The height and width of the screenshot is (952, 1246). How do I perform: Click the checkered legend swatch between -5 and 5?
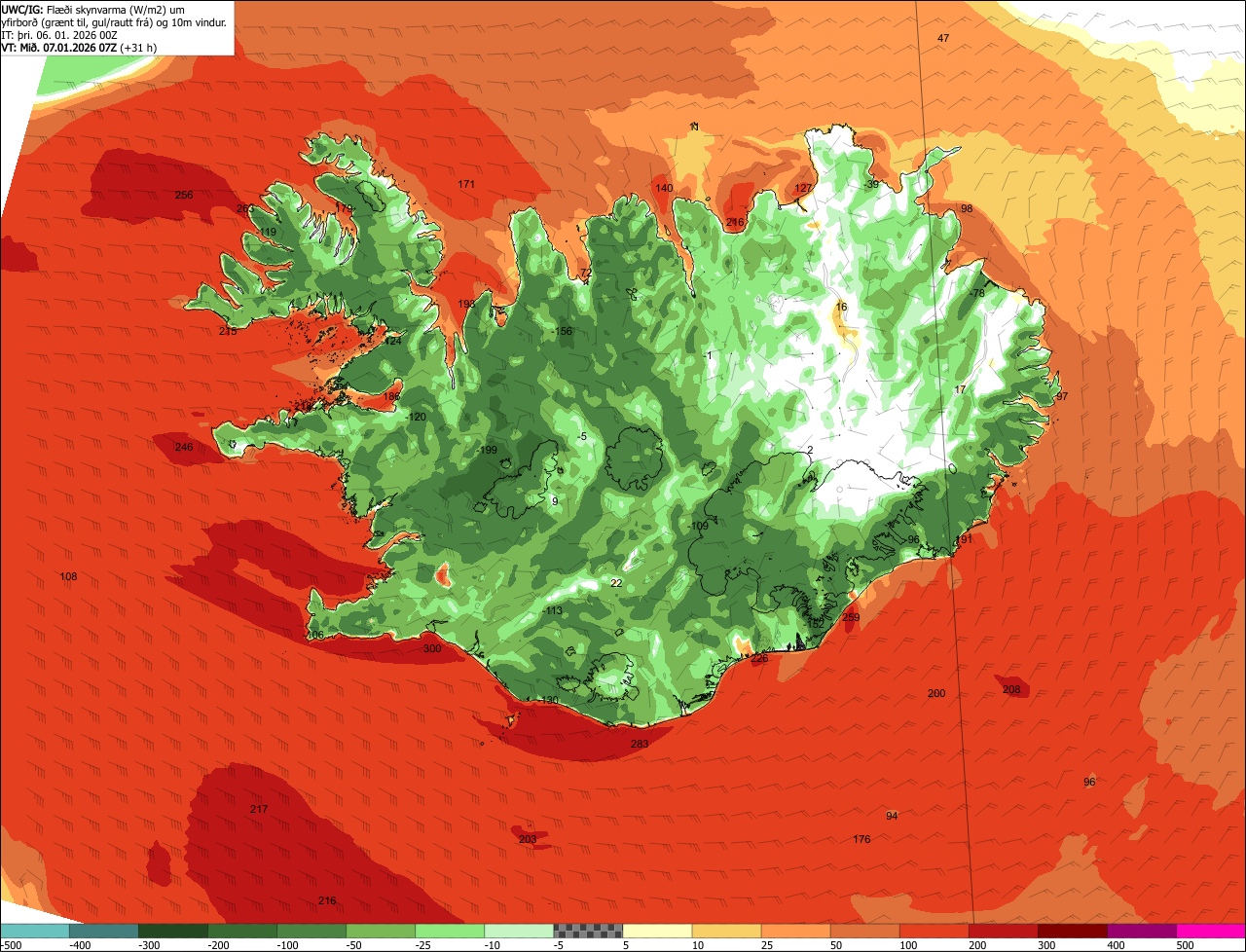588,931
